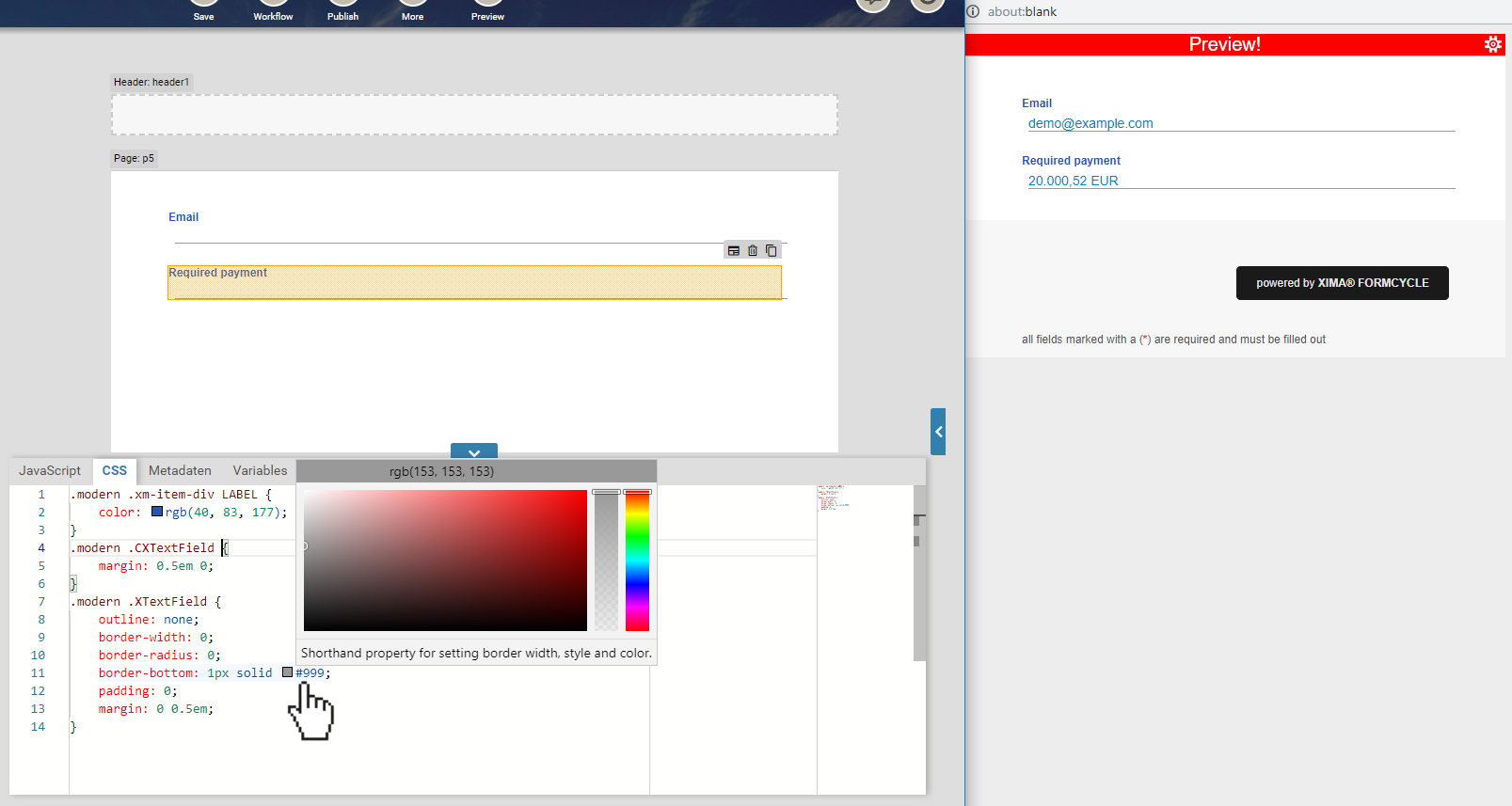Click the Preview toolbar button
The width and height of the screenshot is (1512, 806).
487,11
